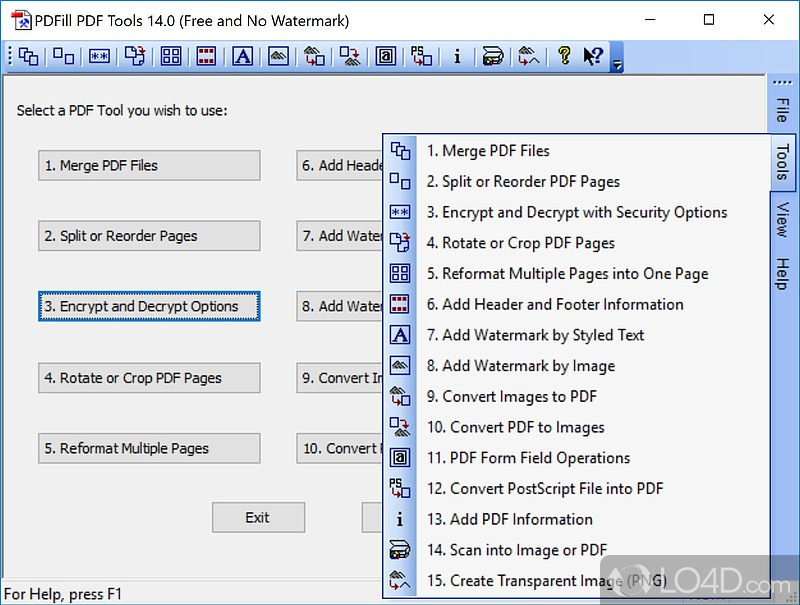This screenshot has height=605, width=800.
Task: Open '11. PDF Form Field Operations' menu item
Action: tap(576, 458)
